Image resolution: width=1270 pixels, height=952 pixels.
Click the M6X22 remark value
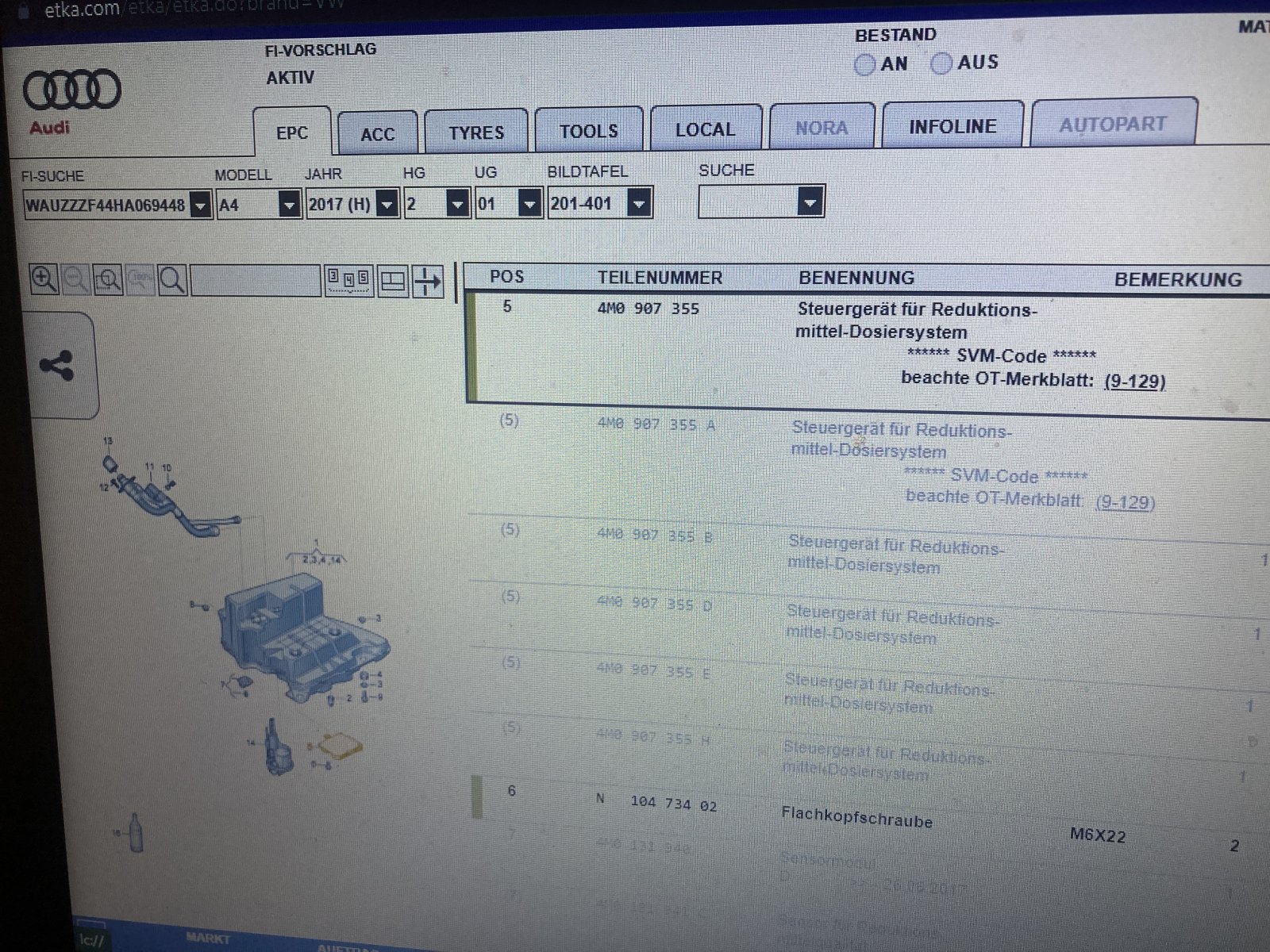click(1098, 835)
